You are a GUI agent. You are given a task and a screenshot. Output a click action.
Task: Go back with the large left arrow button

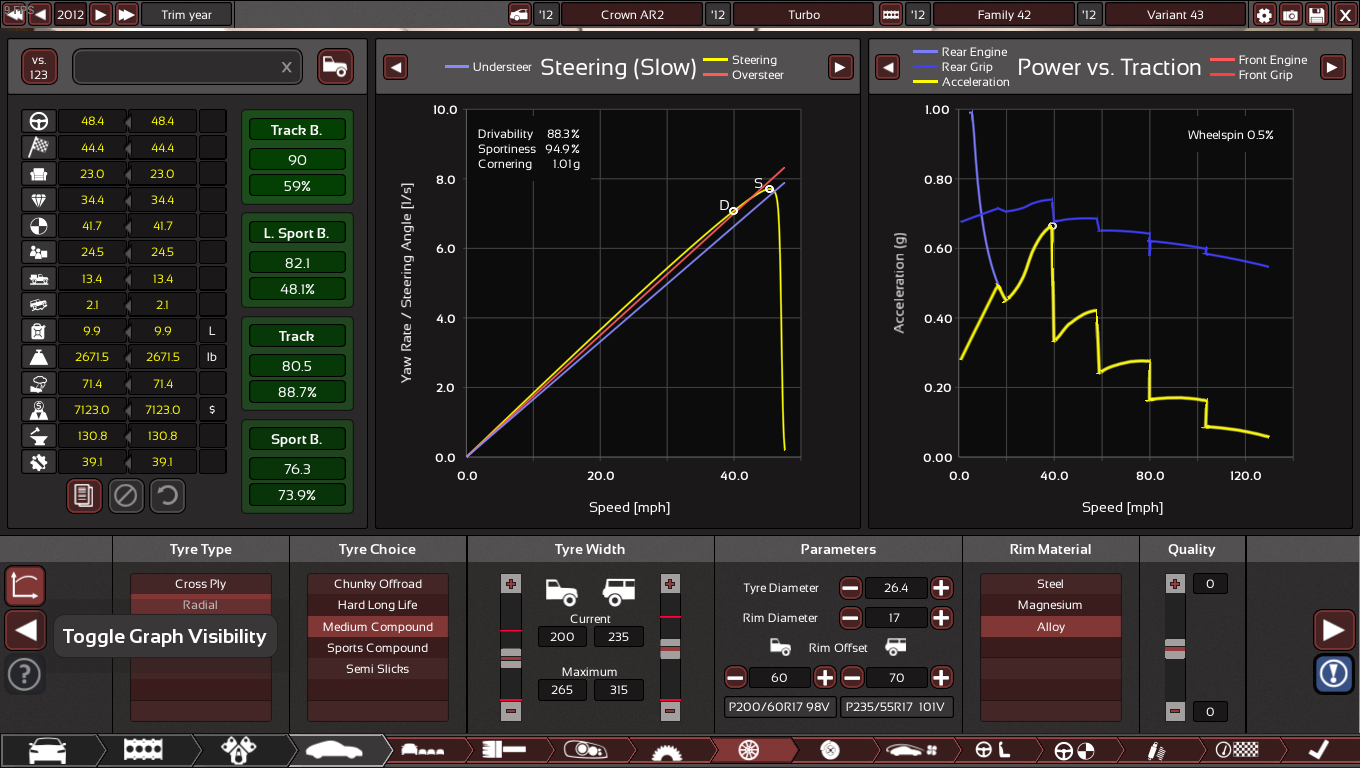[25, 630]
